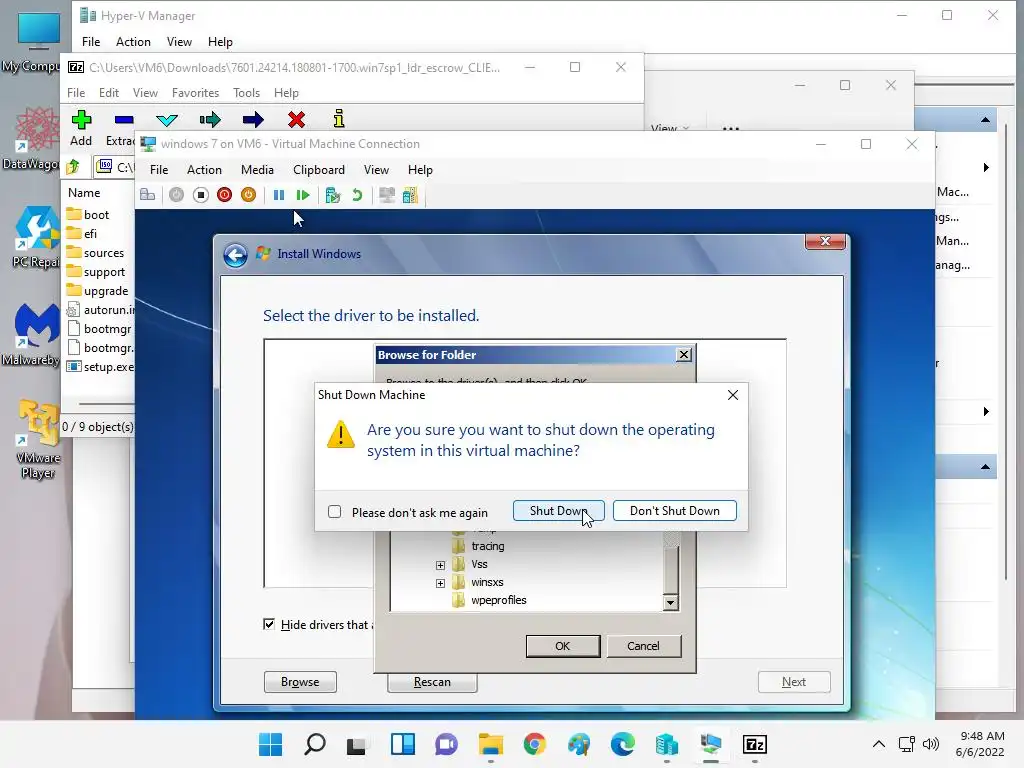Viewport: 1024px width, 768px height.
Task: Check 'Please don't ask me again'
Action: pyautogui.click(x=334, y=511)
